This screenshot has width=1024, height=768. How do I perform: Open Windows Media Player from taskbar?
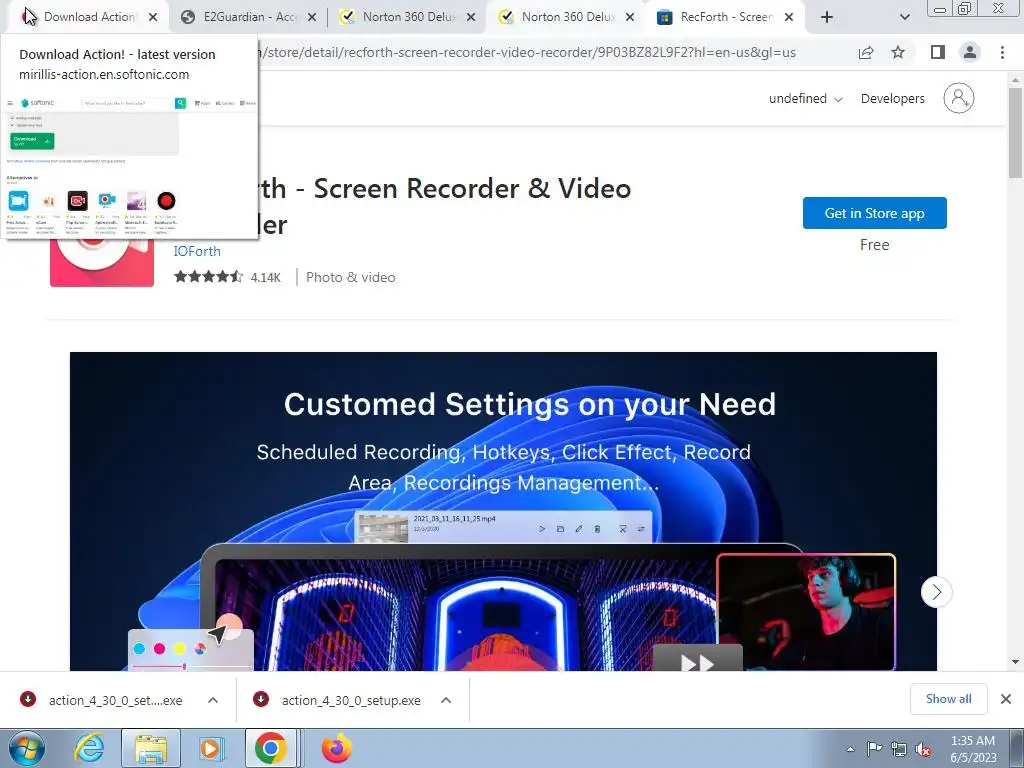point(211,749)
